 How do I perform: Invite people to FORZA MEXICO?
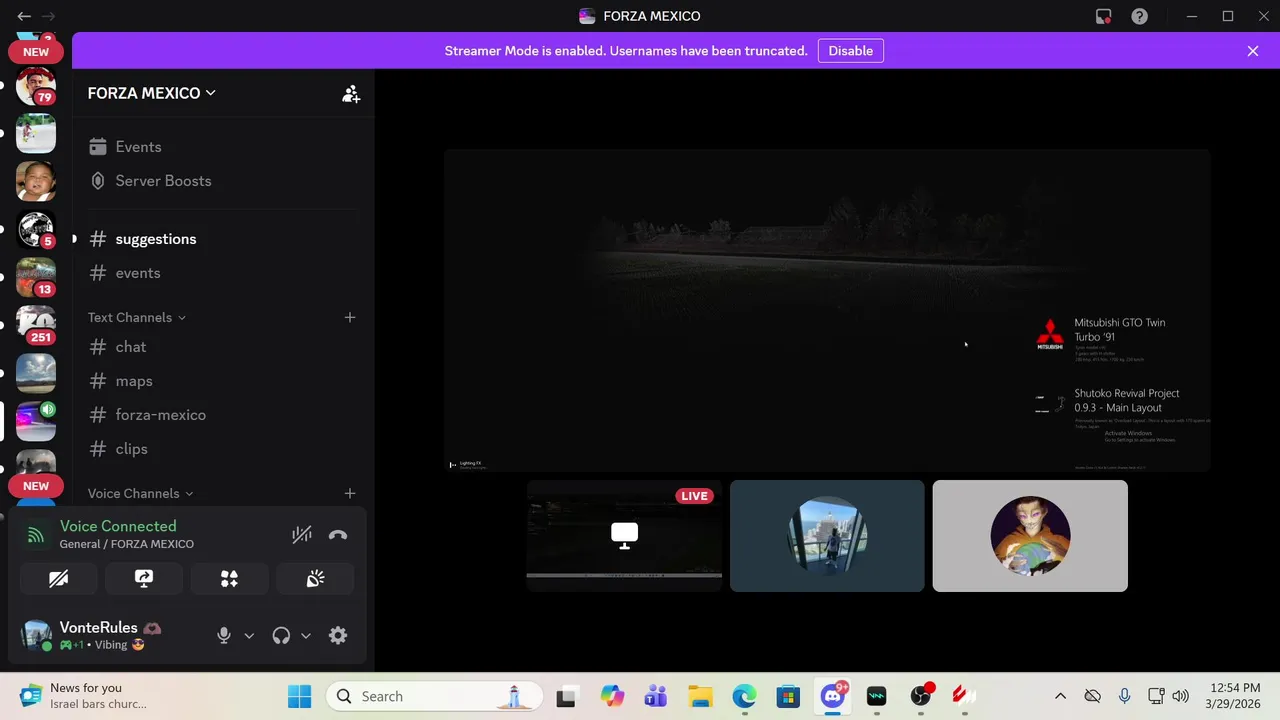(351, 94)
